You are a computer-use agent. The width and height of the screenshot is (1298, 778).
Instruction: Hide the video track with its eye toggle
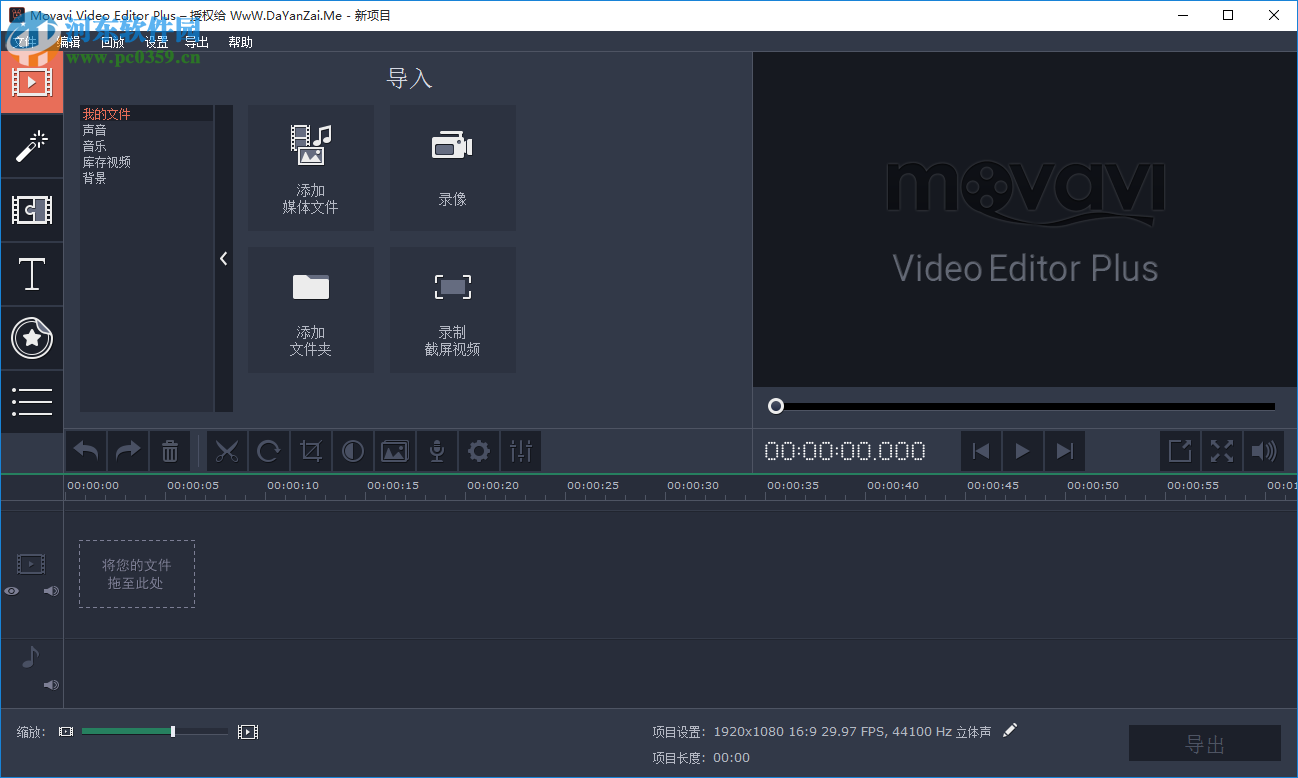pyautogui.click(x=11, y=591)
